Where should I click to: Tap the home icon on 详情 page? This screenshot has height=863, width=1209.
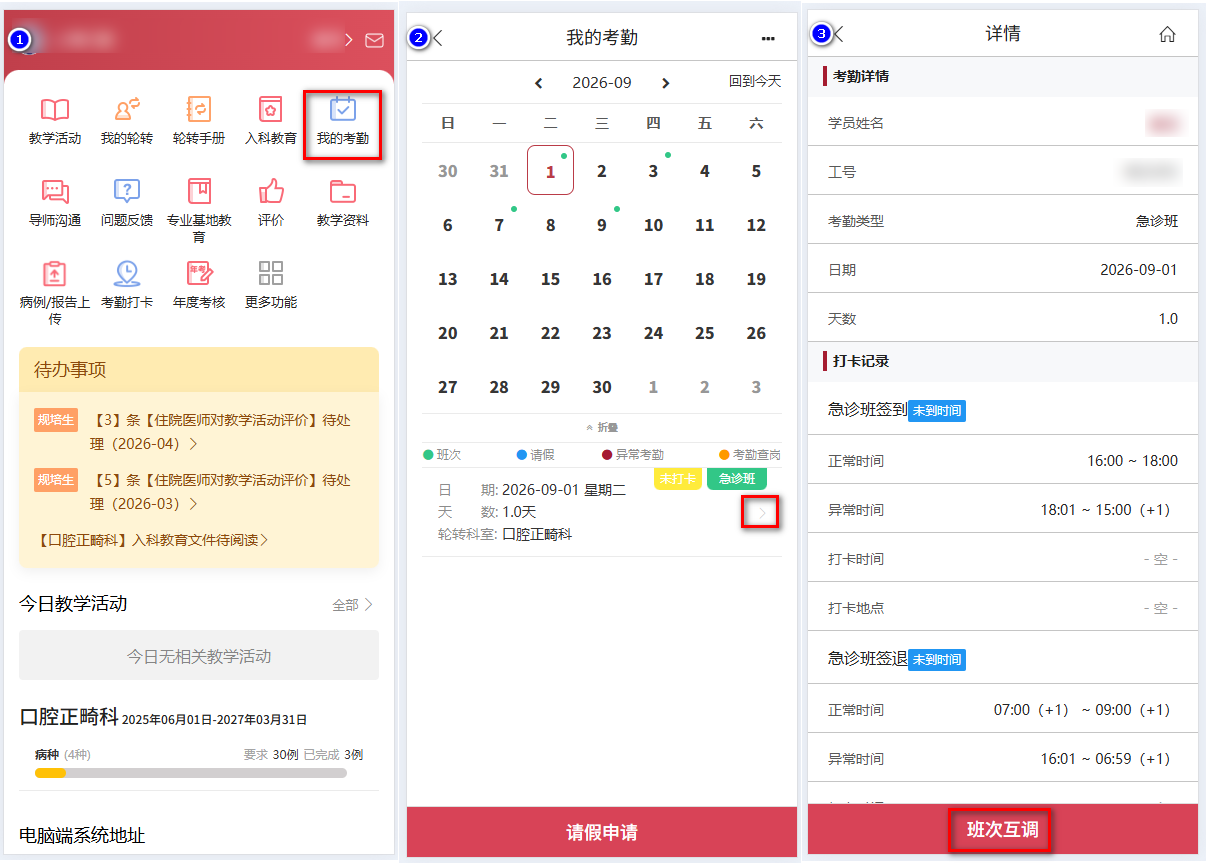(x=1167, y=34)
